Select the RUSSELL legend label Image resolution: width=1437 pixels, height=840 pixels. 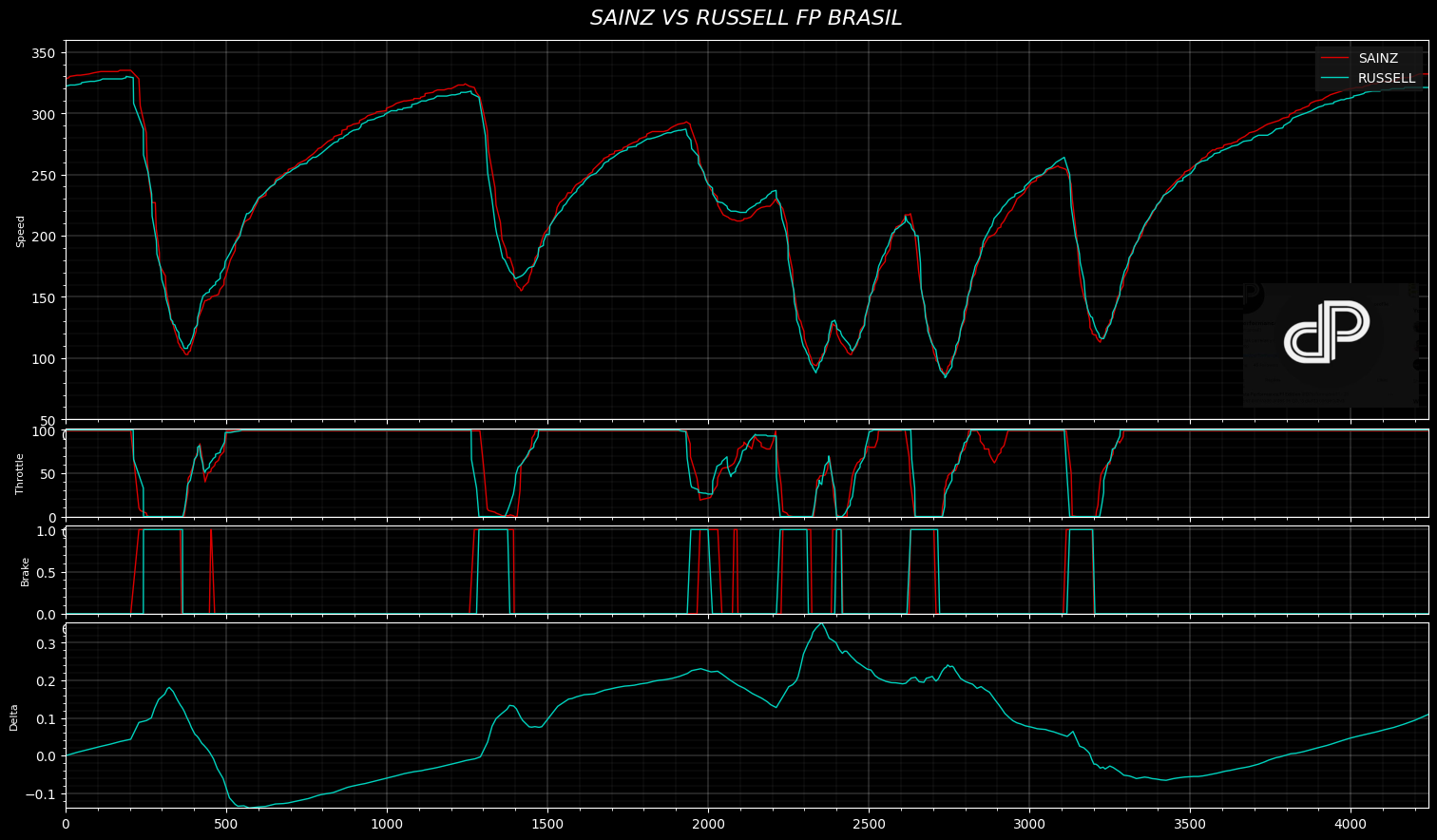[1386, 78]
